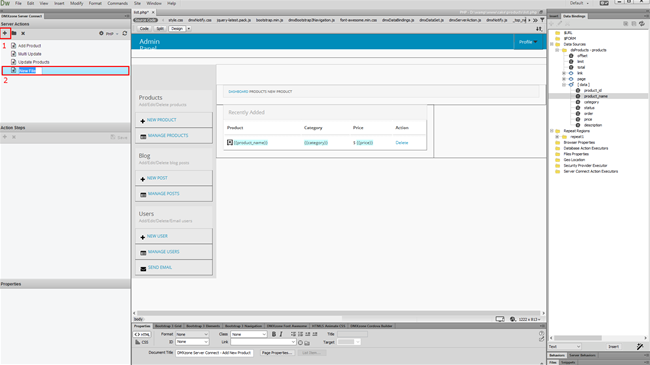Viewport: 650px width, 365px height.
Task: Open the Commands menu
Action: 118,3
